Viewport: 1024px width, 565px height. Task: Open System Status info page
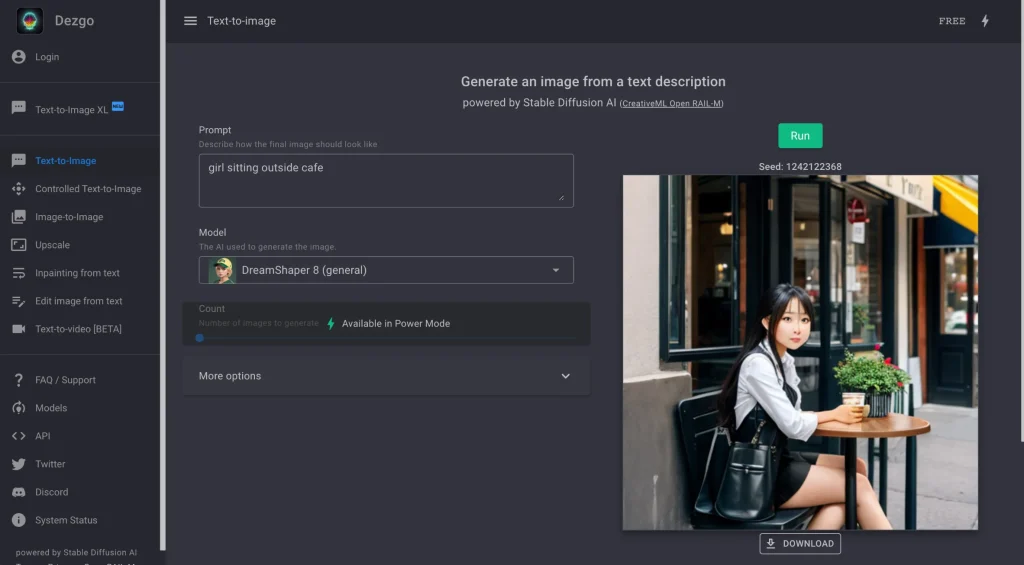tap(66, 520)
